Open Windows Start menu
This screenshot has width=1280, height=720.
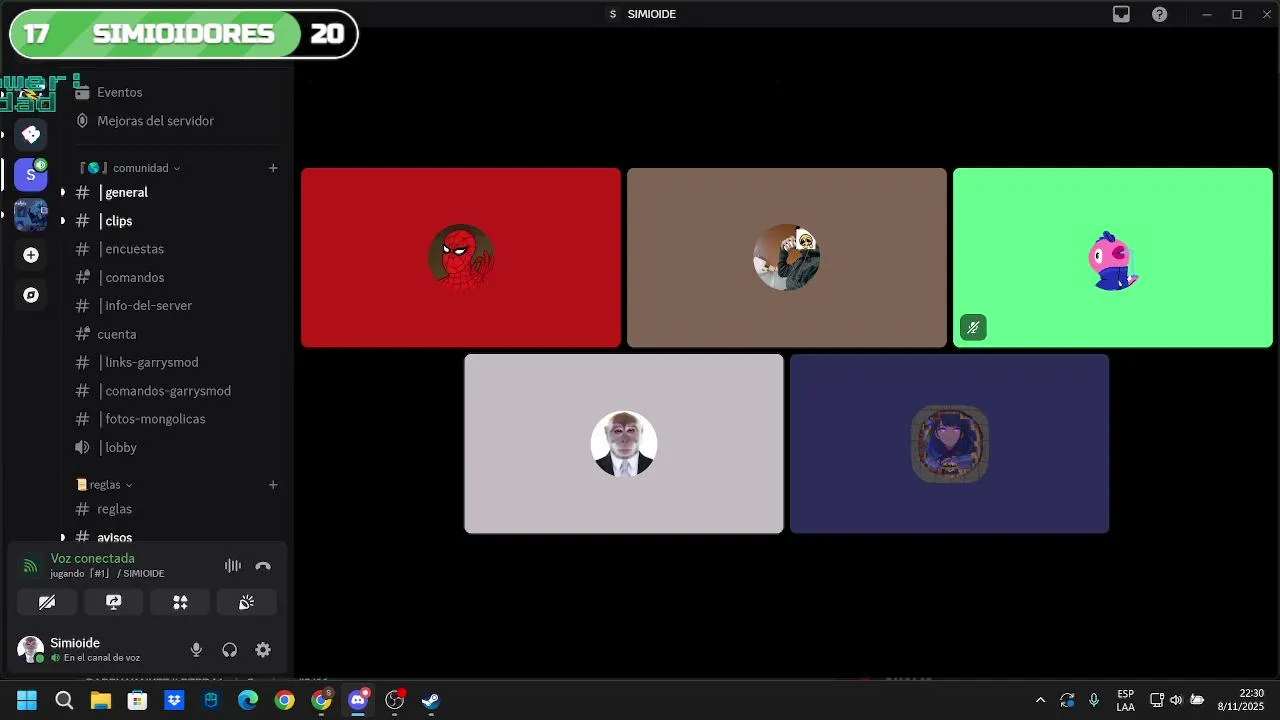(27, 700)
